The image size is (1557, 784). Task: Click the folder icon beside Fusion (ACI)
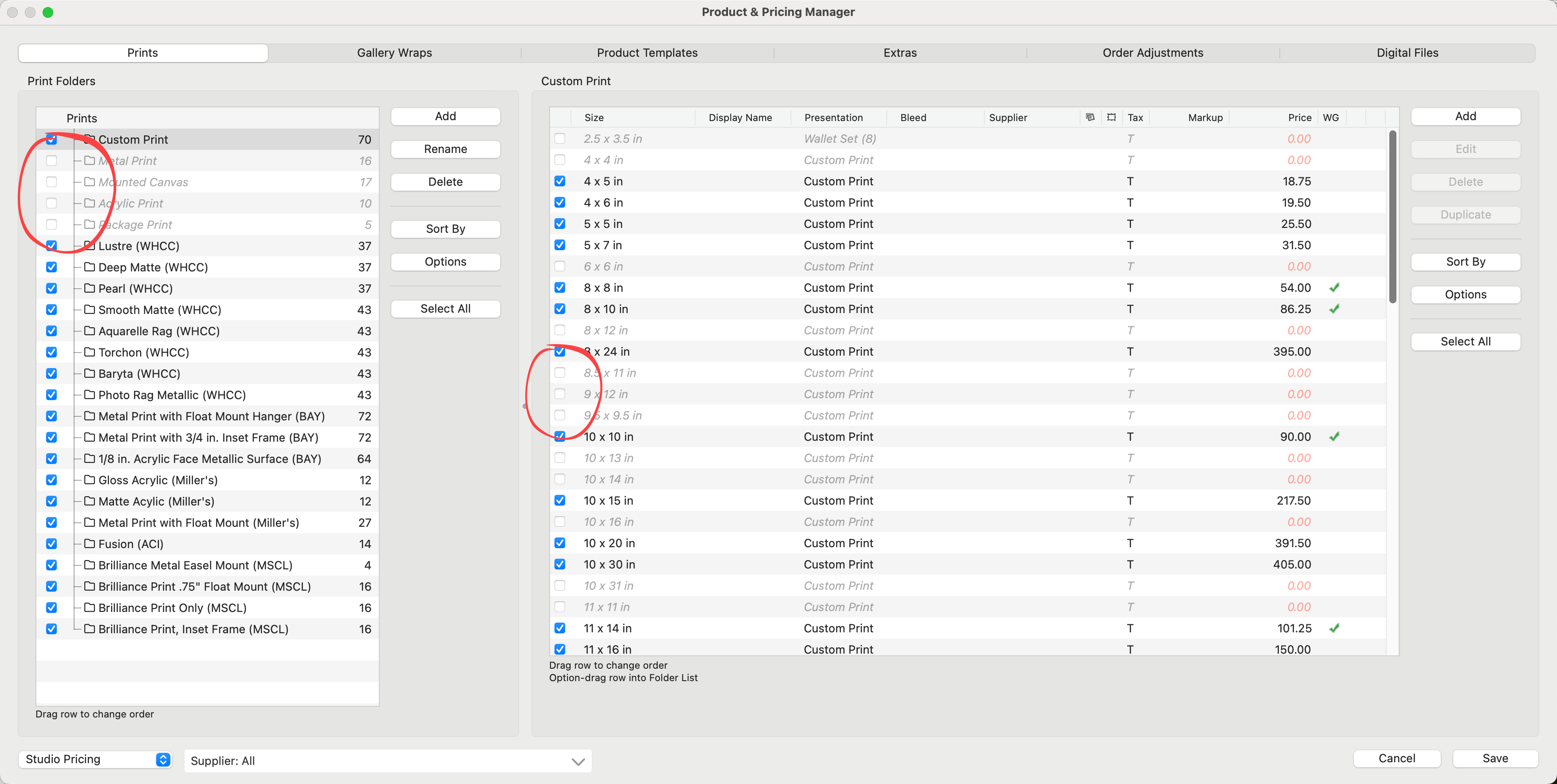[90, 544]
